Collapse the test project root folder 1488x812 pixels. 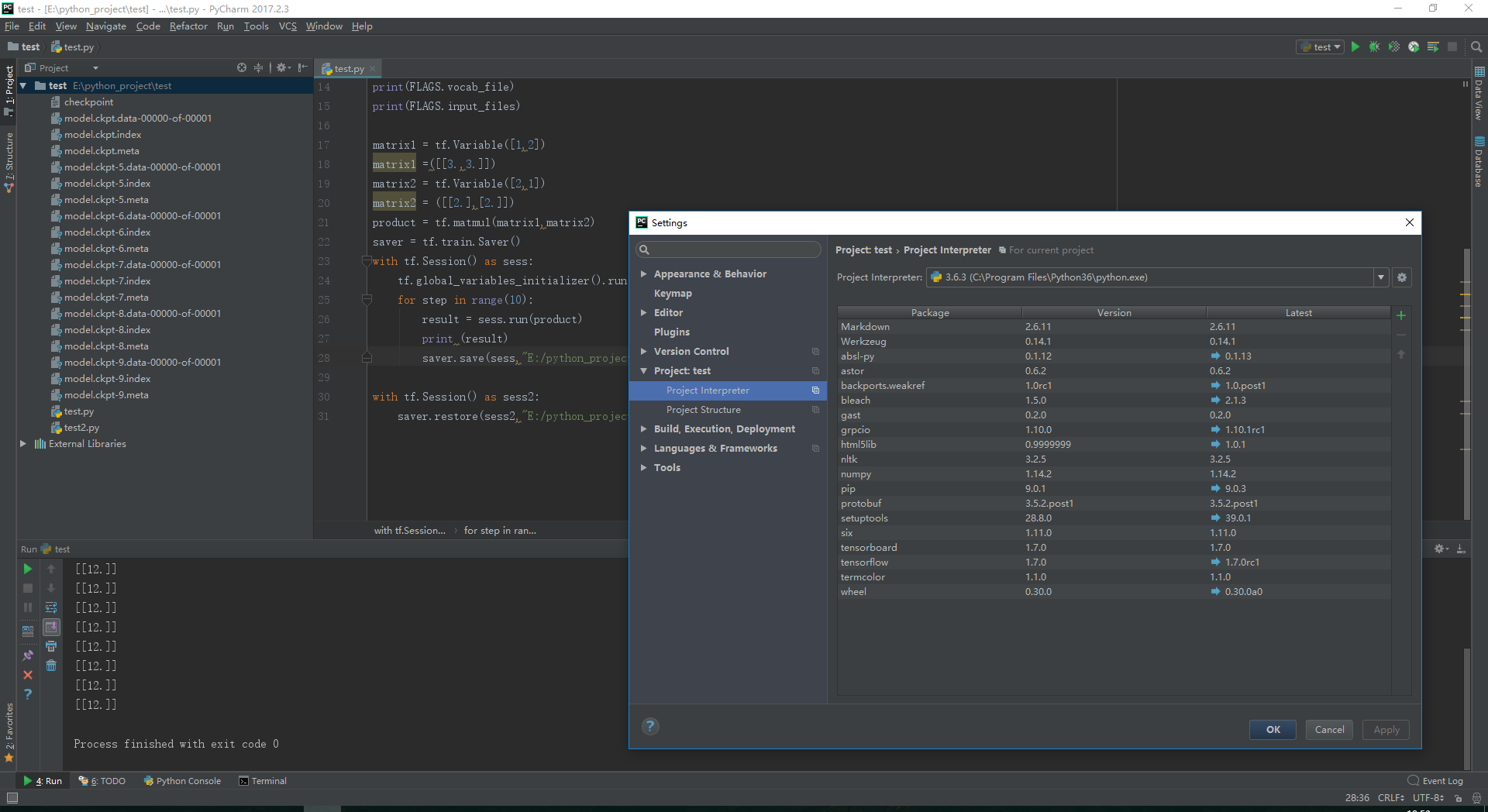[23, 86]
